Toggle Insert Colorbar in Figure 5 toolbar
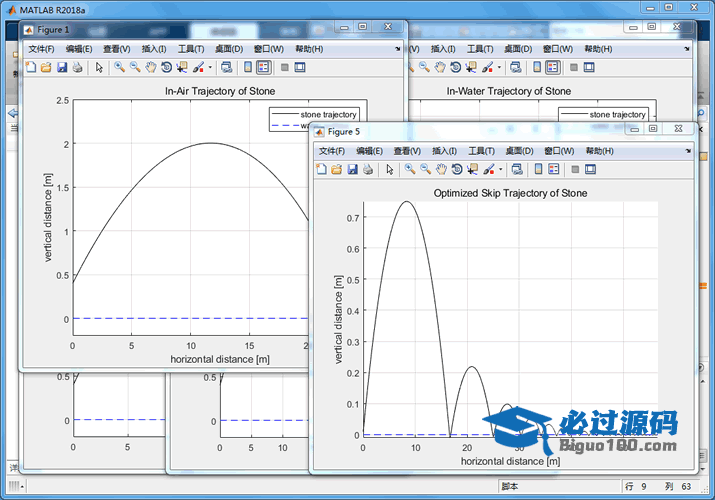Viewport: 715px width, 500px height. (538, 170)
